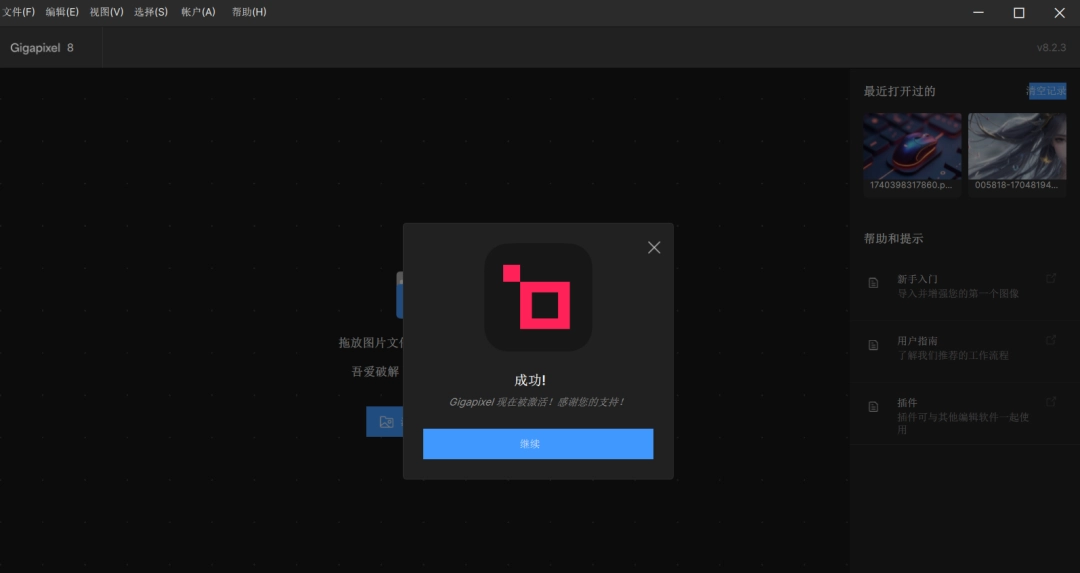Open the 视图(V) menu

tap(107, 12)
